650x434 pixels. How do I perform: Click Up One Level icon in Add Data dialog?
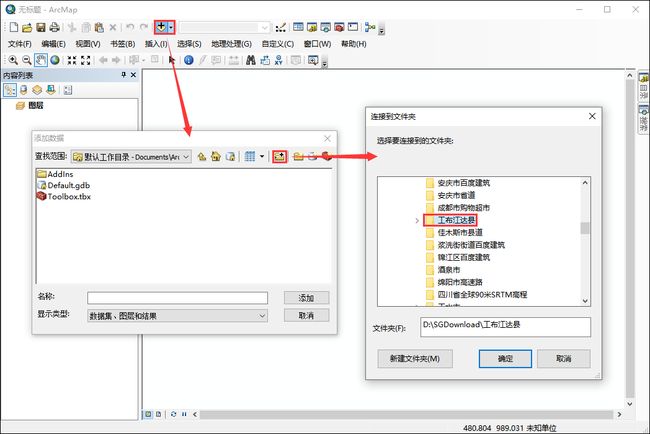tap(201, 156)
